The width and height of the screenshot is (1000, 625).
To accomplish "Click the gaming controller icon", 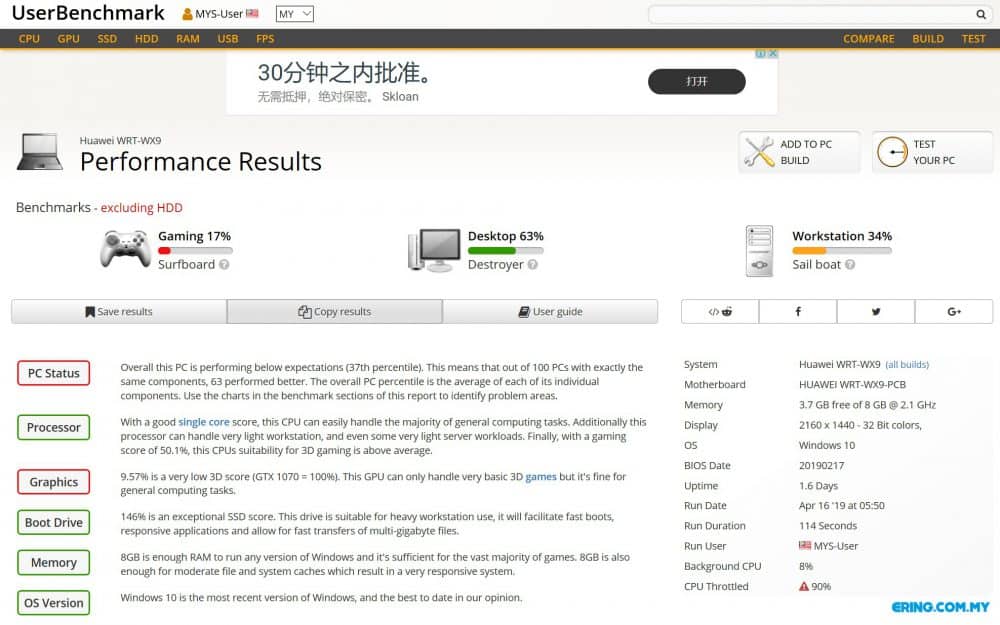I will [125, 249].
